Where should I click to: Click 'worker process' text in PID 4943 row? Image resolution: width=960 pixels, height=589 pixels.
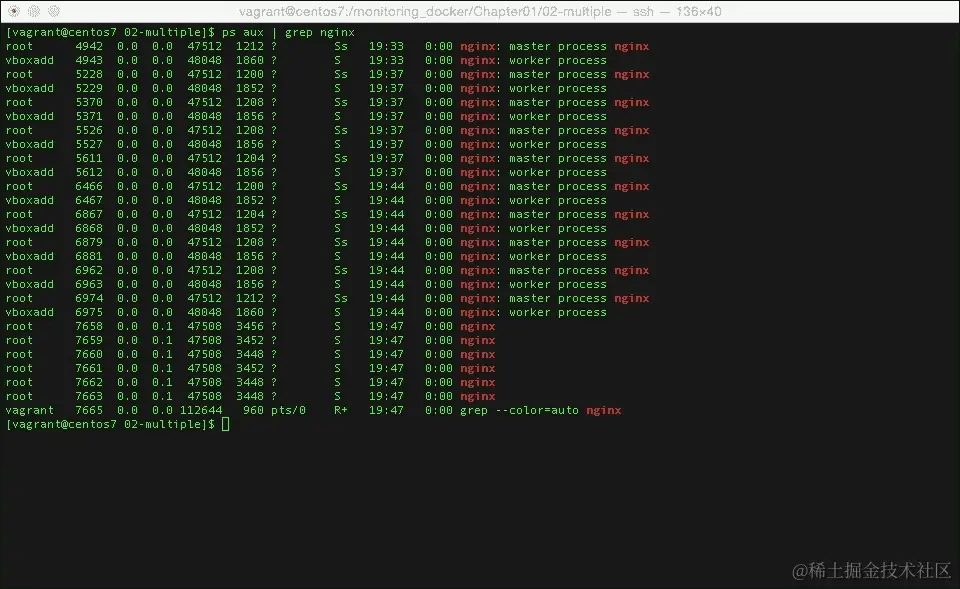point(558,61)
